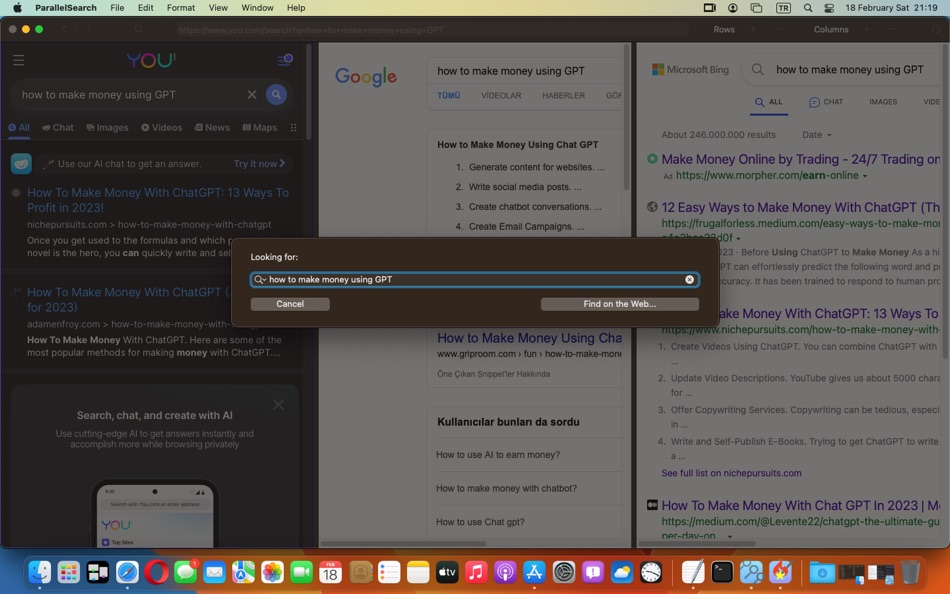Open the You.com hamburger menu
950x594 pixels.
(19, 60)
